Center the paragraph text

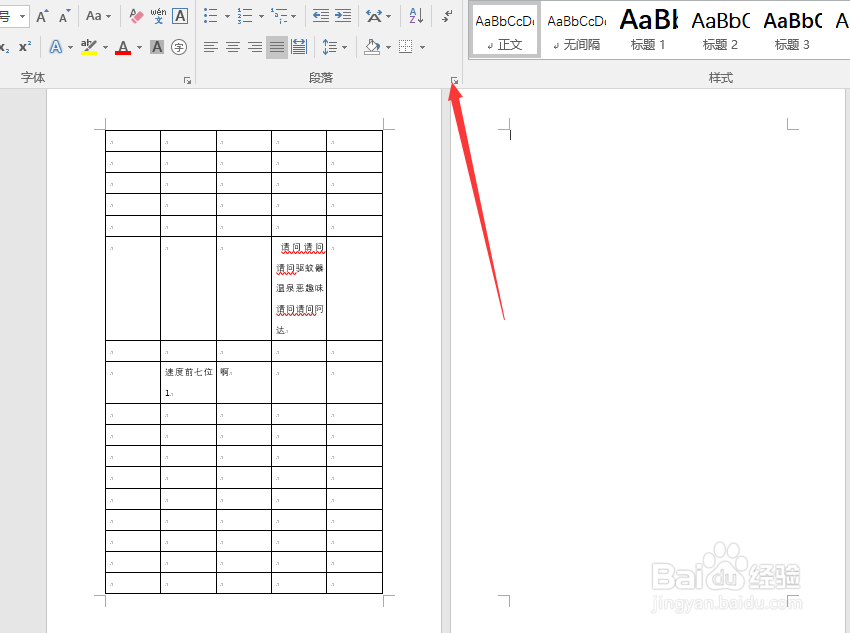tap(233, 47)
